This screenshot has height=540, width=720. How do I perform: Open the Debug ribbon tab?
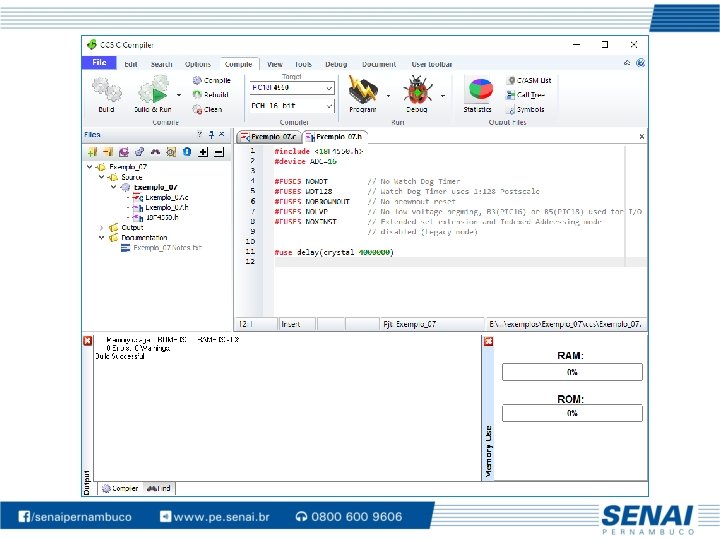point(336,64)
